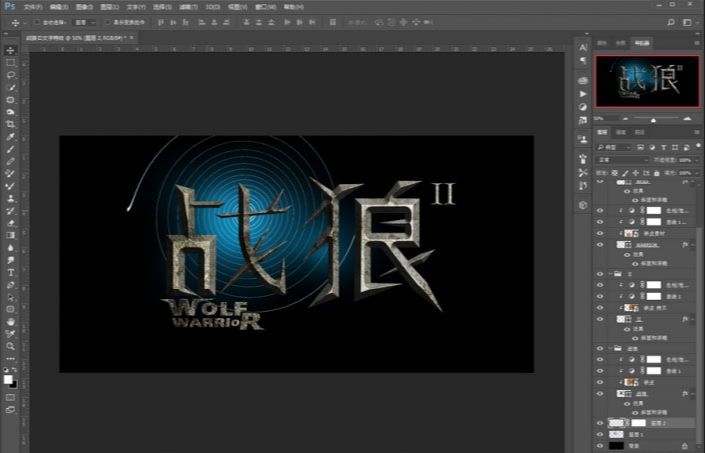The height and width of the screenshot is (453, 705).
Task: Hide the Background (背景) layer eye
Action: coord(600,446)
